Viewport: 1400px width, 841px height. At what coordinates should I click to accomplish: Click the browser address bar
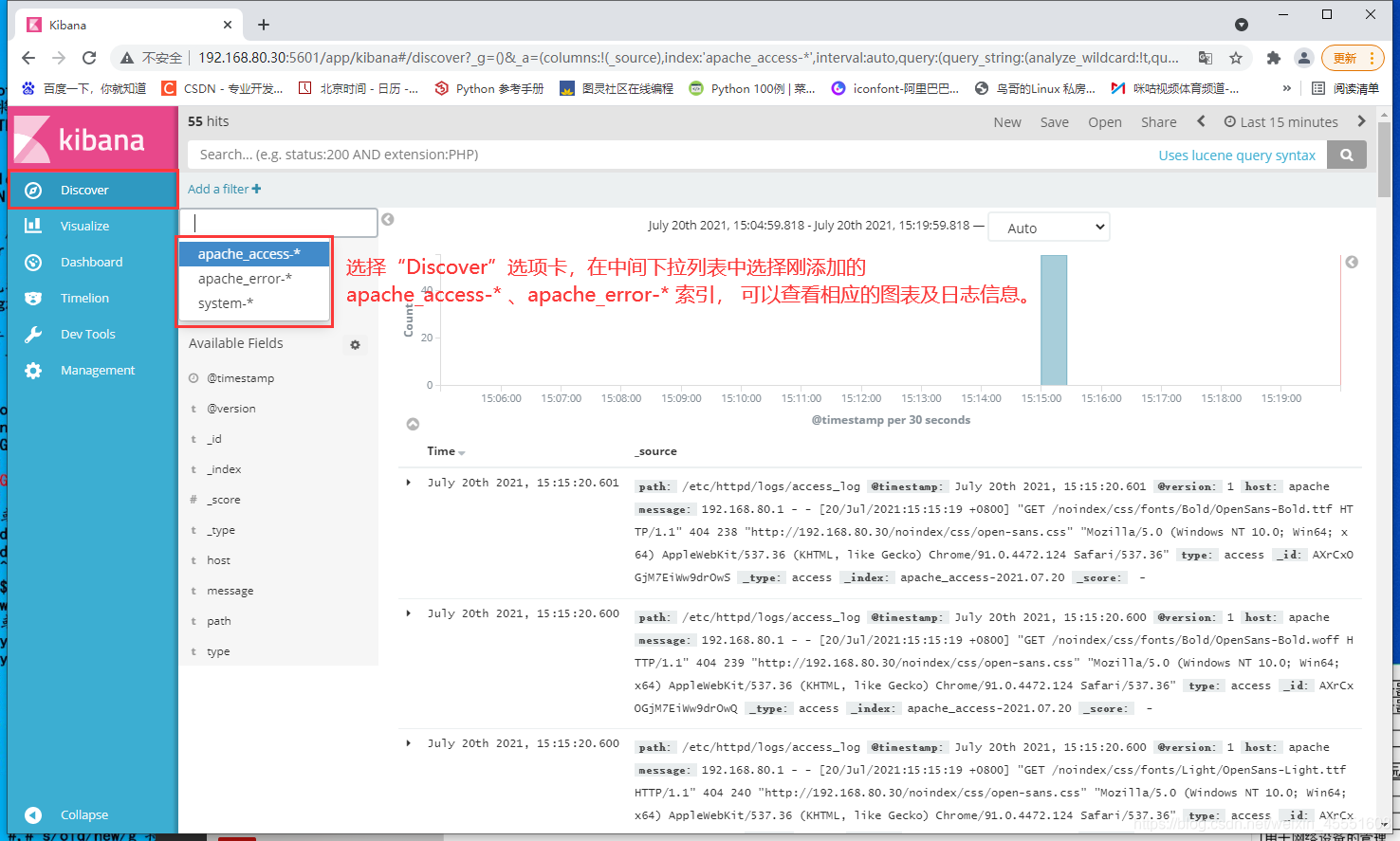[688, 58]
